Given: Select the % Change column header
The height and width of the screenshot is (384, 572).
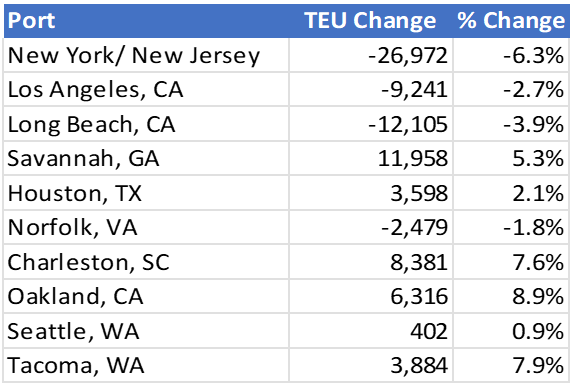Looking at the screenshot, I should [x=511, y=21].
